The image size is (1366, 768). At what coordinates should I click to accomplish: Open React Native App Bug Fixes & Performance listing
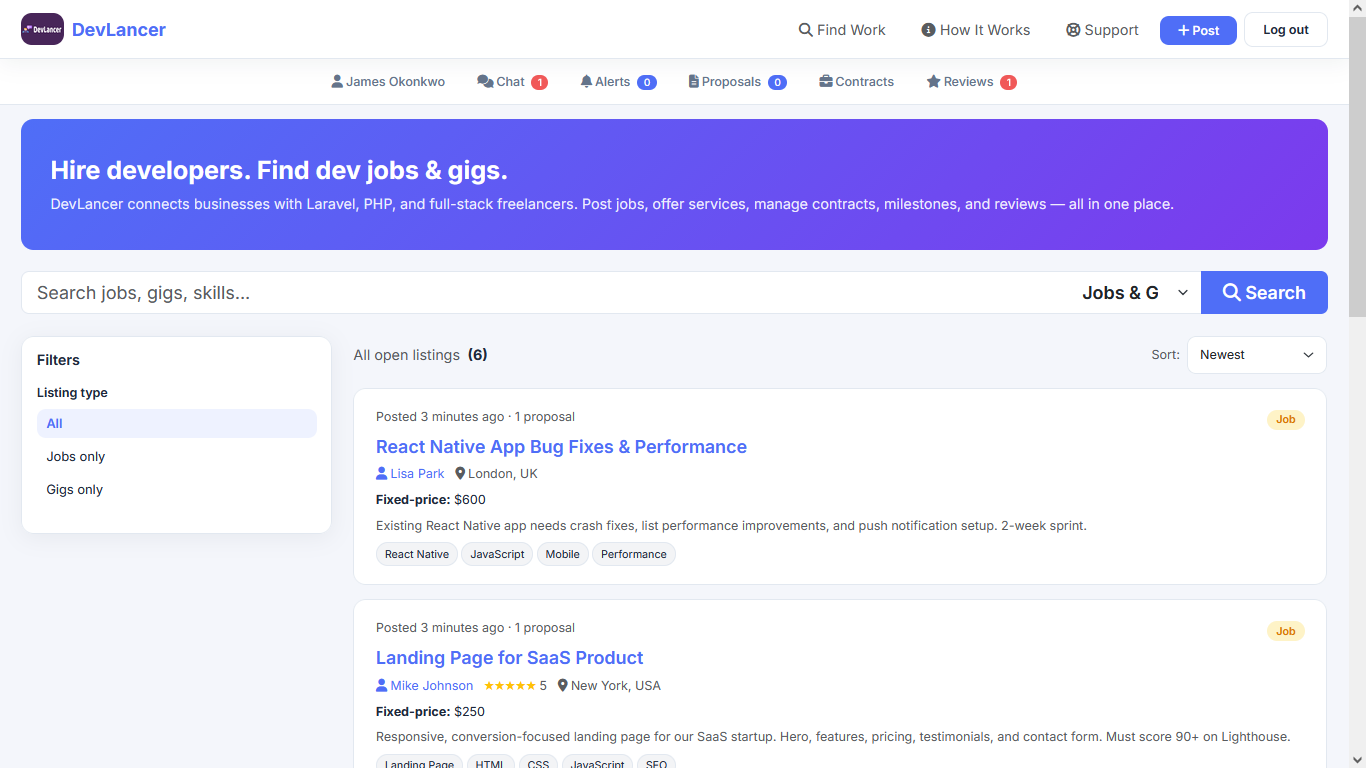561,447
